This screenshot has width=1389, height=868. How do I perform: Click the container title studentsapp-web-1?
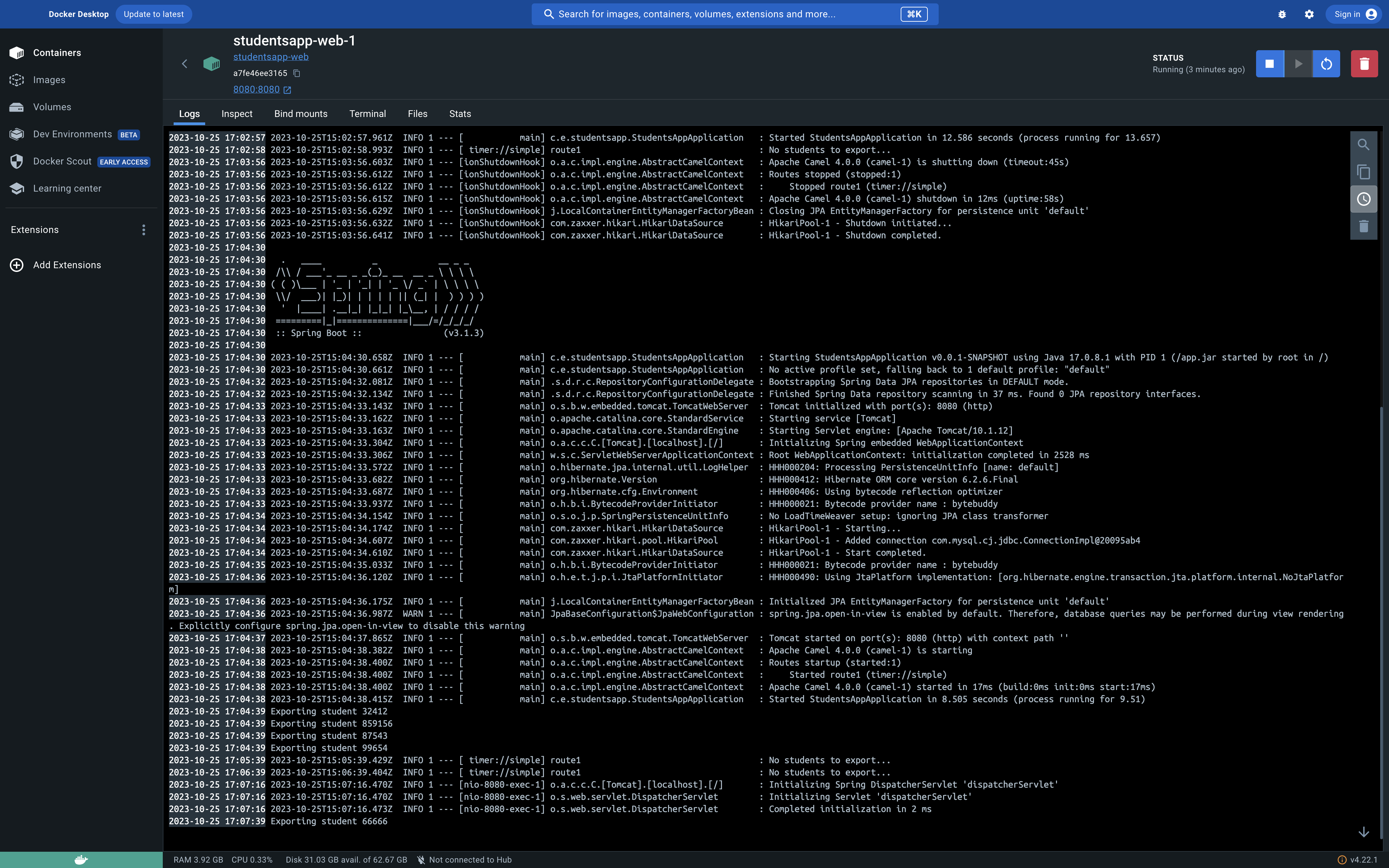[x=294, y=41]
